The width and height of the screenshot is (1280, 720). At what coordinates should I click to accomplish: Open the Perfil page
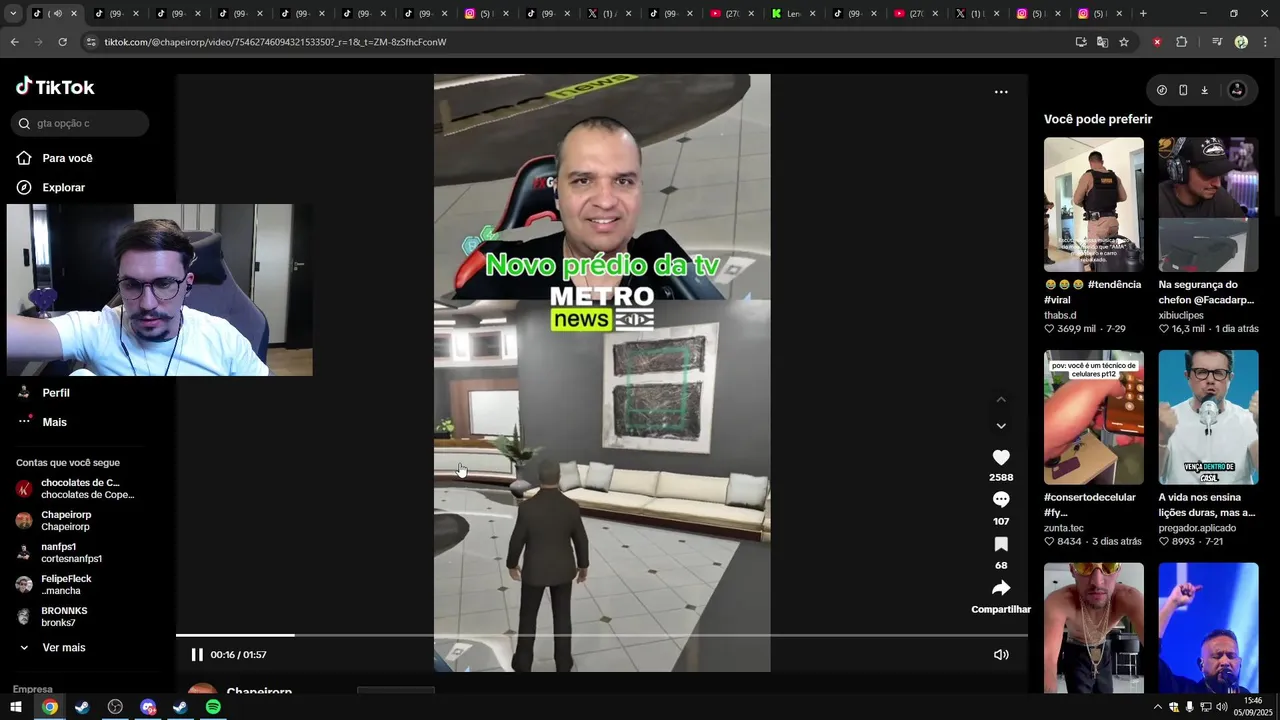(x=56, y=393)
